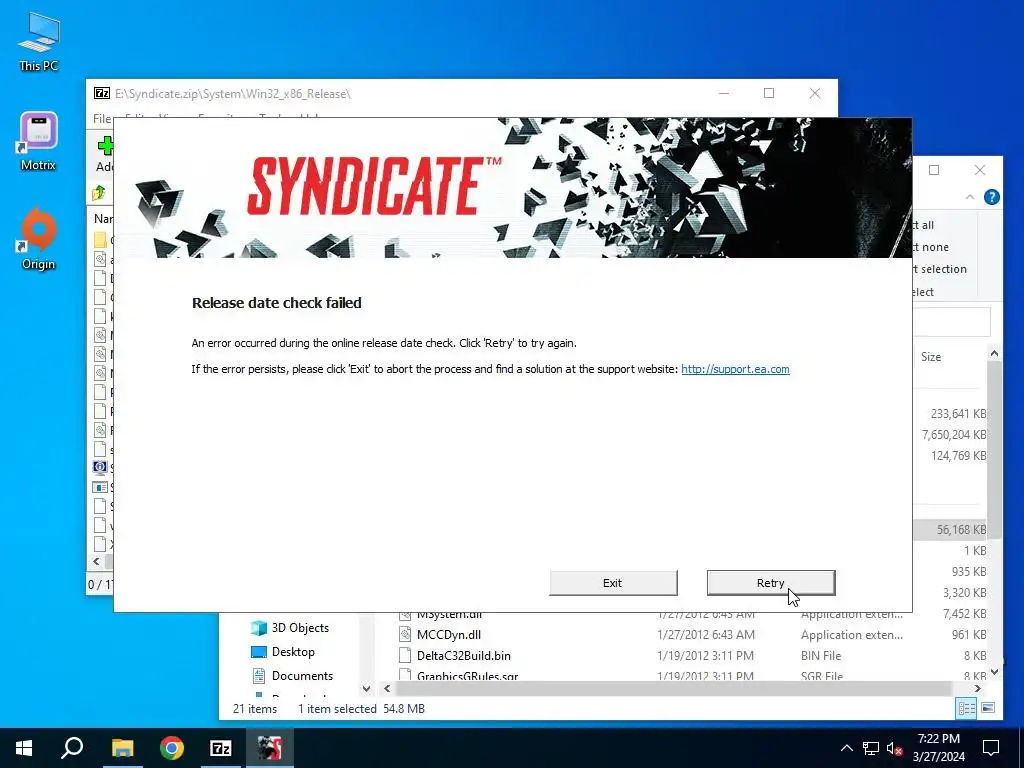Open 3D Objects in the navigation pane
The width and height of the screenshot is (1024, 768).
pos(300,628)
